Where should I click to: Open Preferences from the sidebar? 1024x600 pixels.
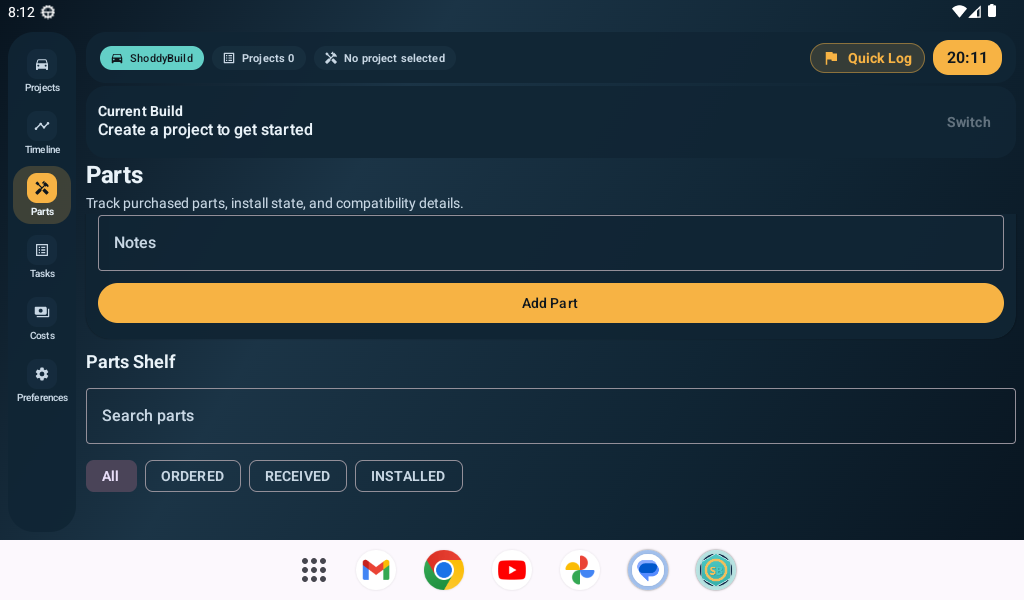click(42, 383)
